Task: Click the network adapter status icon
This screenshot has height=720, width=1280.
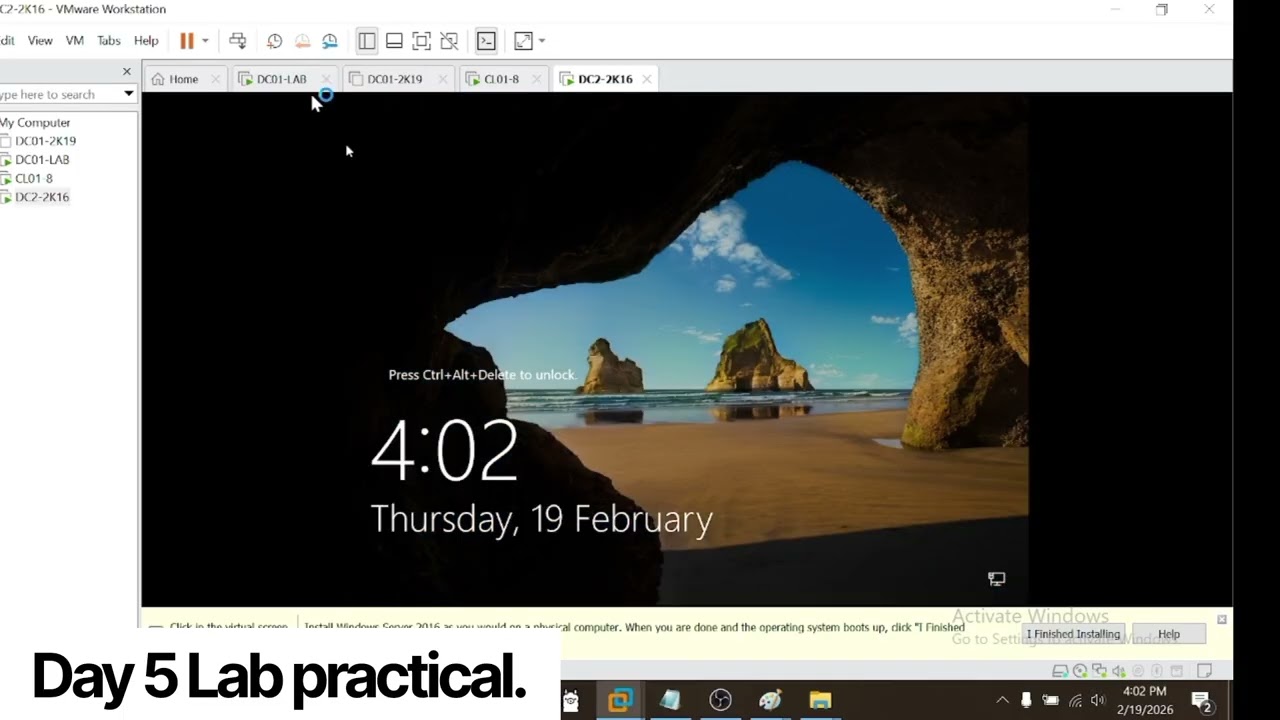Action: pos(1099,671)
